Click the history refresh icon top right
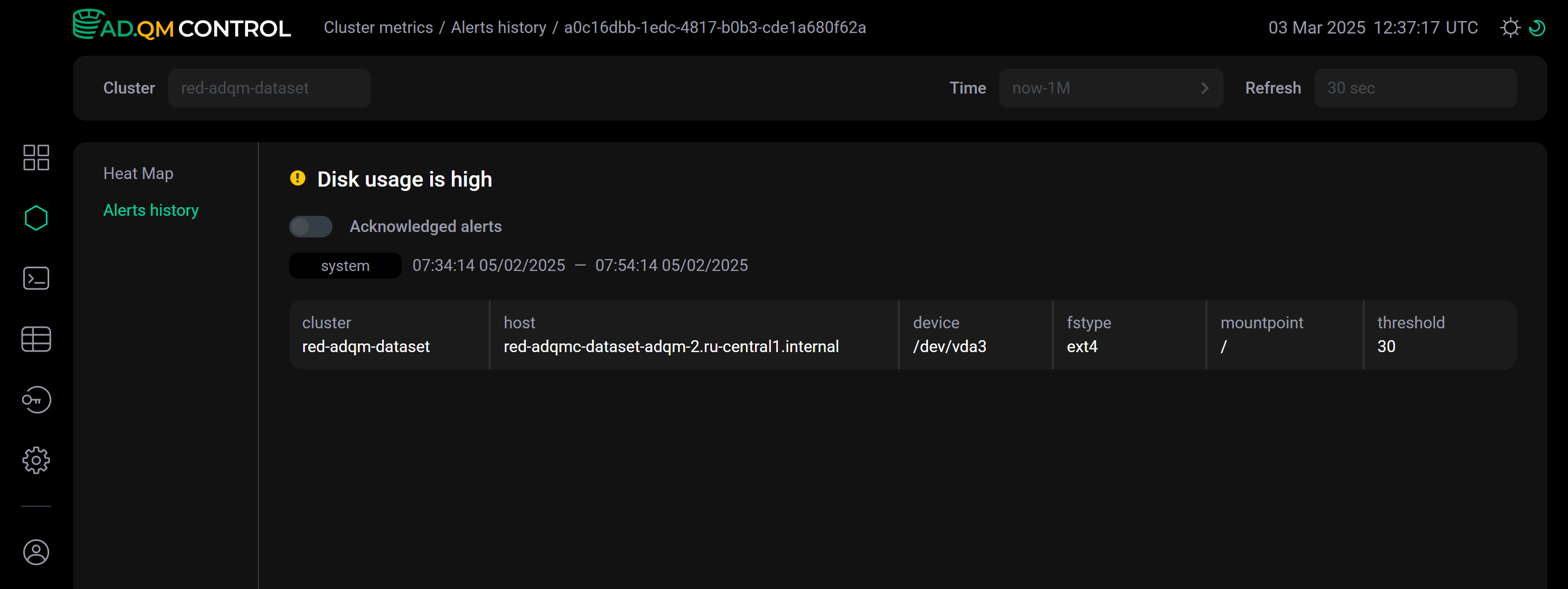Image resolution: width=1568 pixels, height=589 pixels. pos(1539,28)
